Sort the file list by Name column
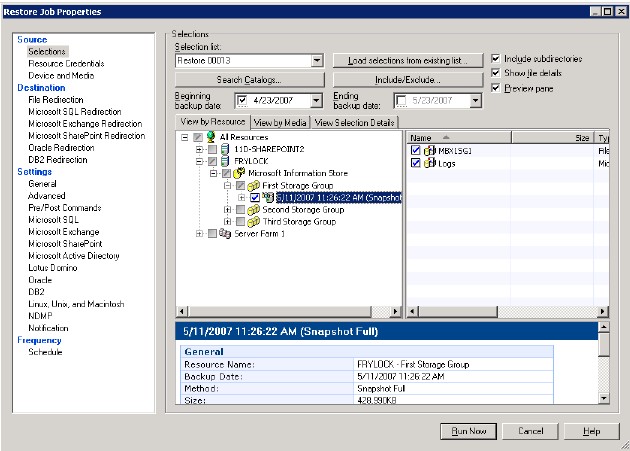 pos(459,138)
